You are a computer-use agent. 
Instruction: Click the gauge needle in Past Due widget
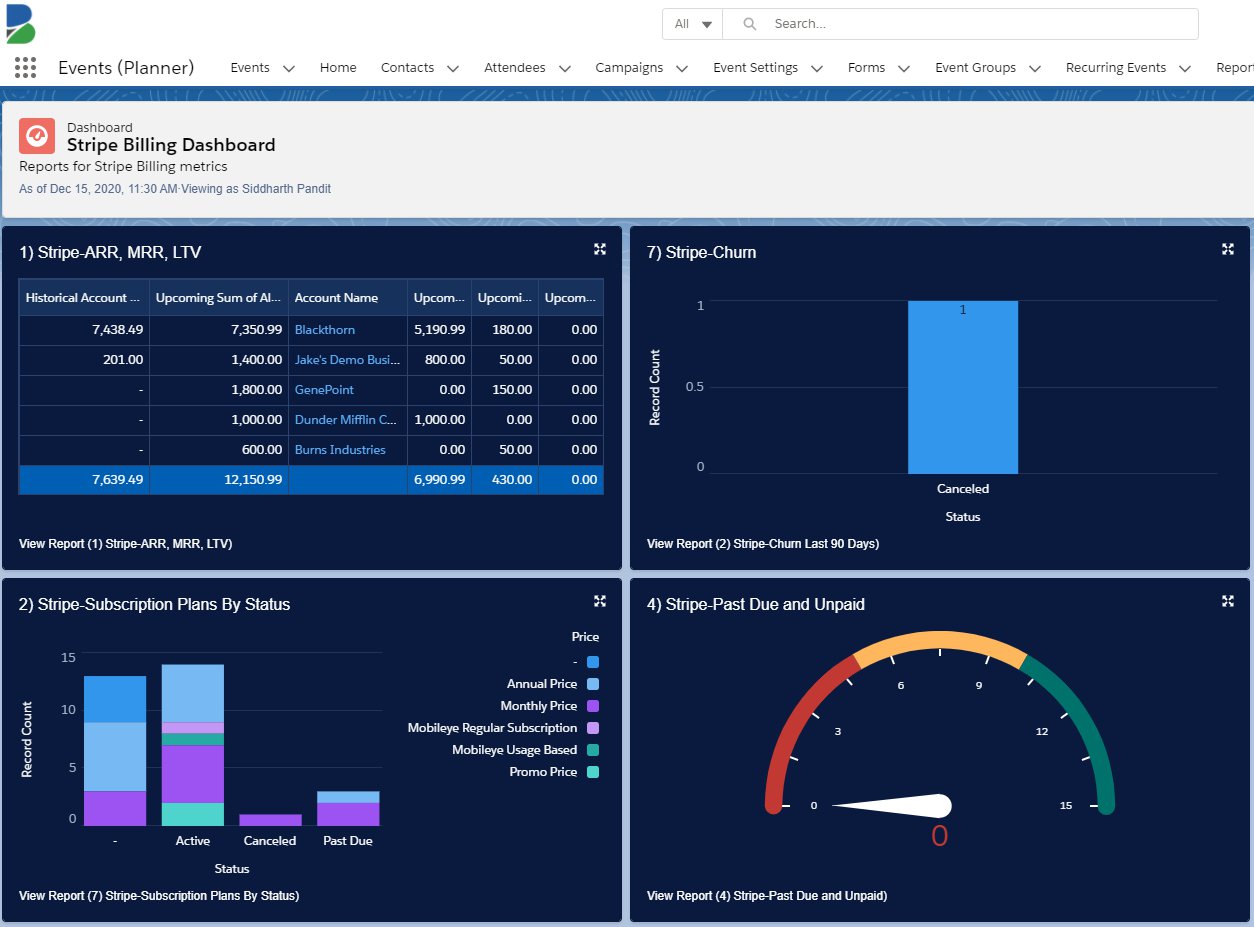click(x=891, y=805)
